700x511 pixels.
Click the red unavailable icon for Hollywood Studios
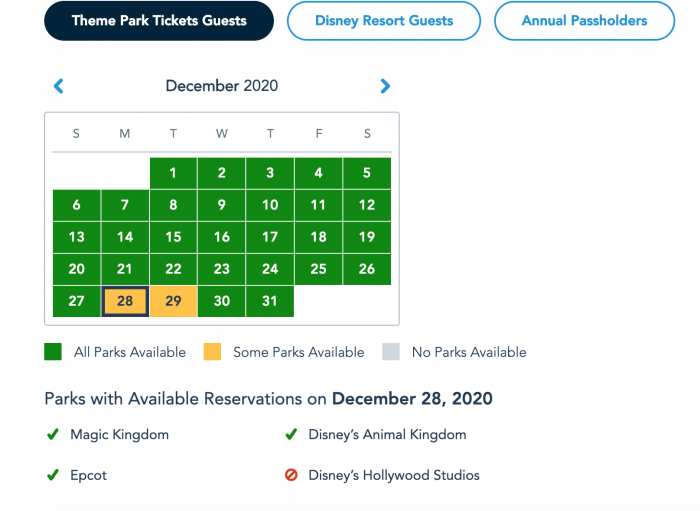(291, 475)
